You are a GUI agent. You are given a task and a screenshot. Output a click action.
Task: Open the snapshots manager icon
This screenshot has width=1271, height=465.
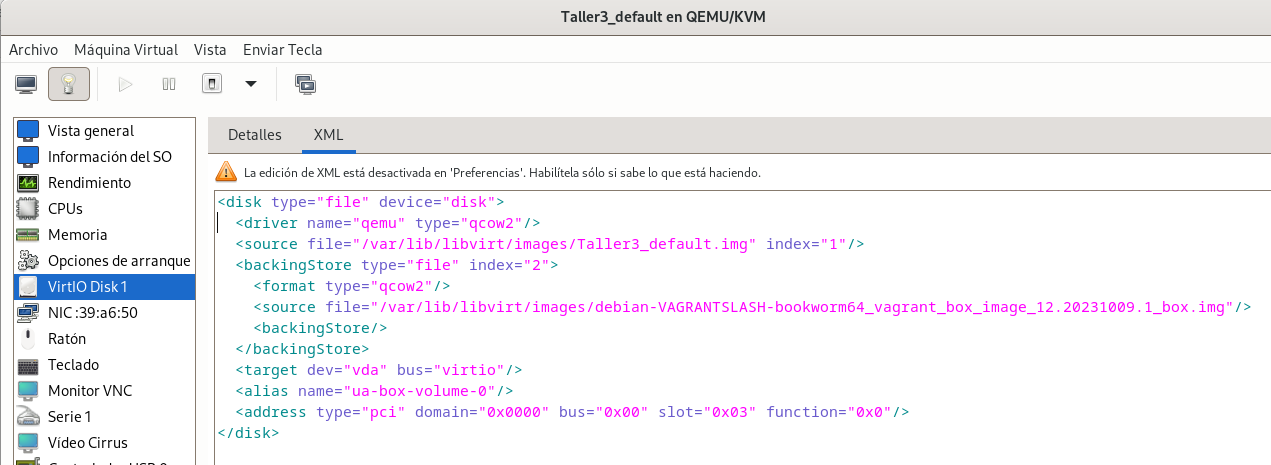click(306, 84)
